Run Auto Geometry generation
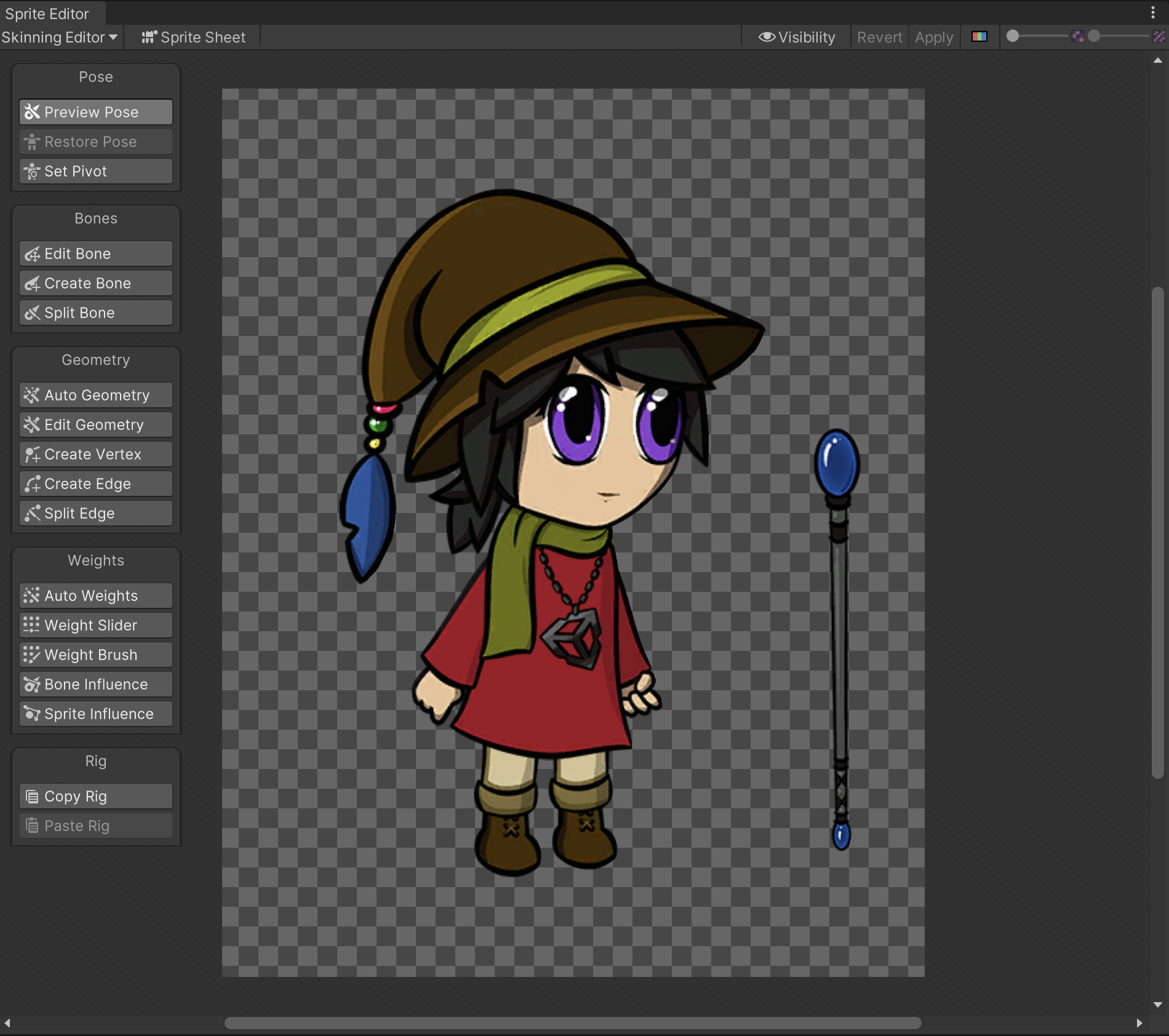 (97, 395)
